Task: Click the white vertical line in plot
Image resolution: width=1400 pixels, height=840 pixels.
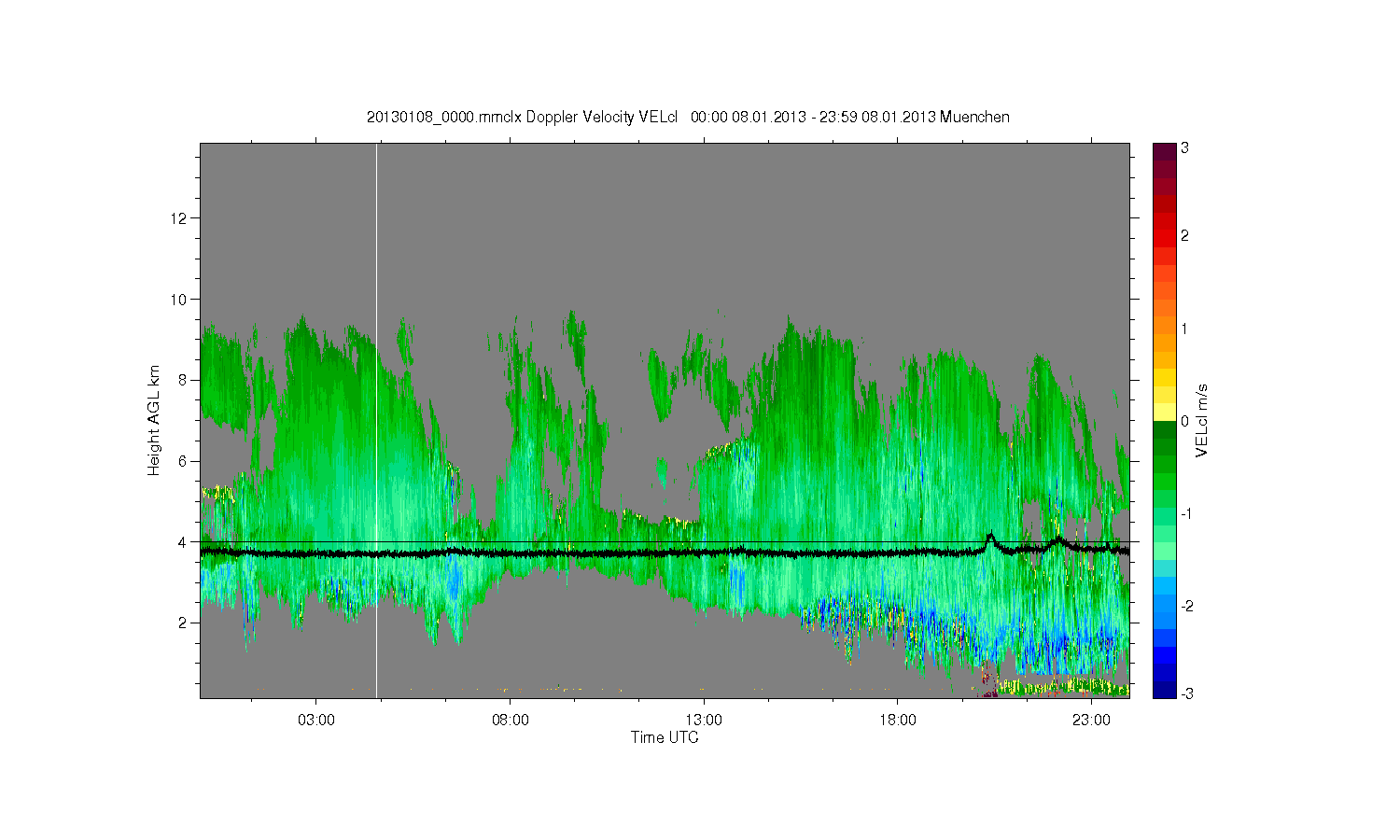Action: (x=376, y=420)
